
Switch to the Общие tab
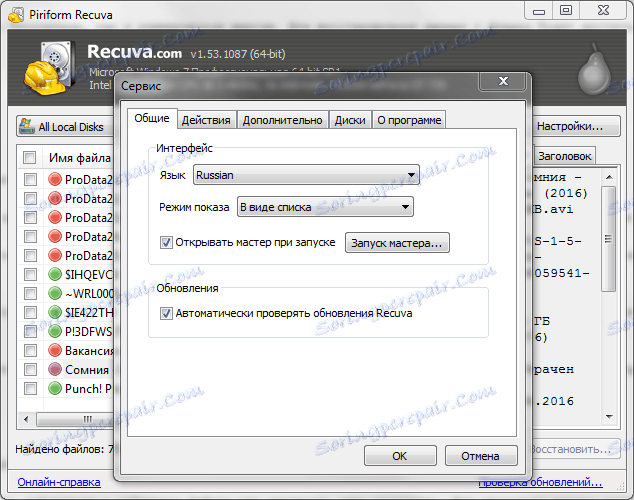pos(152,118)
